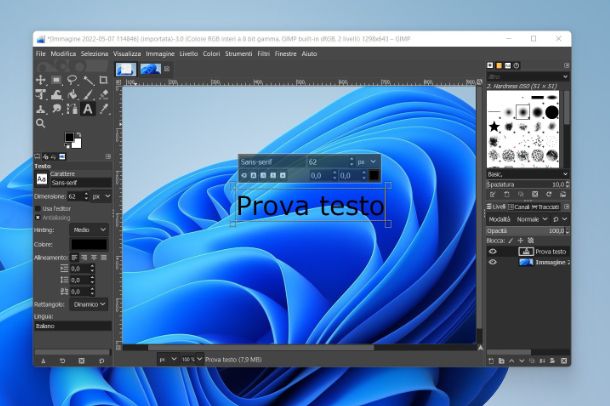
Task: Toggle the 'Usa l'editor' checkbox
Action: [x=38, y=209]
